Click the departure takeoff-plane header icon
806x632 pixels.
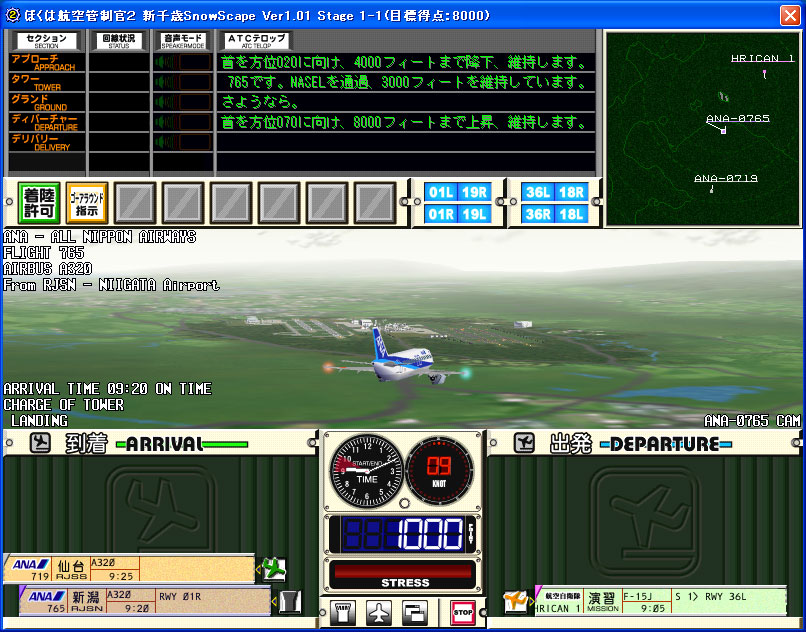click(524, 443)
